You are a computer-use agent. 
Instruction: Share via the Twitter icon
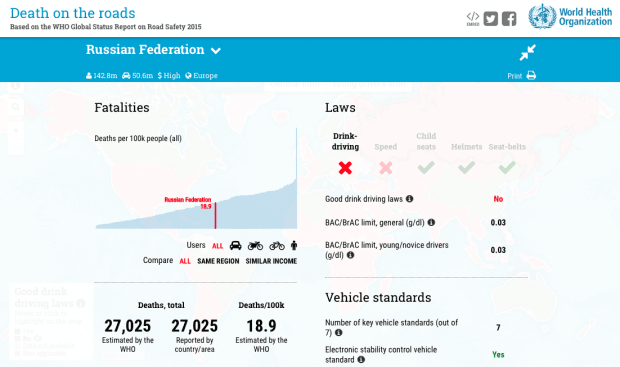coord(491,19)
